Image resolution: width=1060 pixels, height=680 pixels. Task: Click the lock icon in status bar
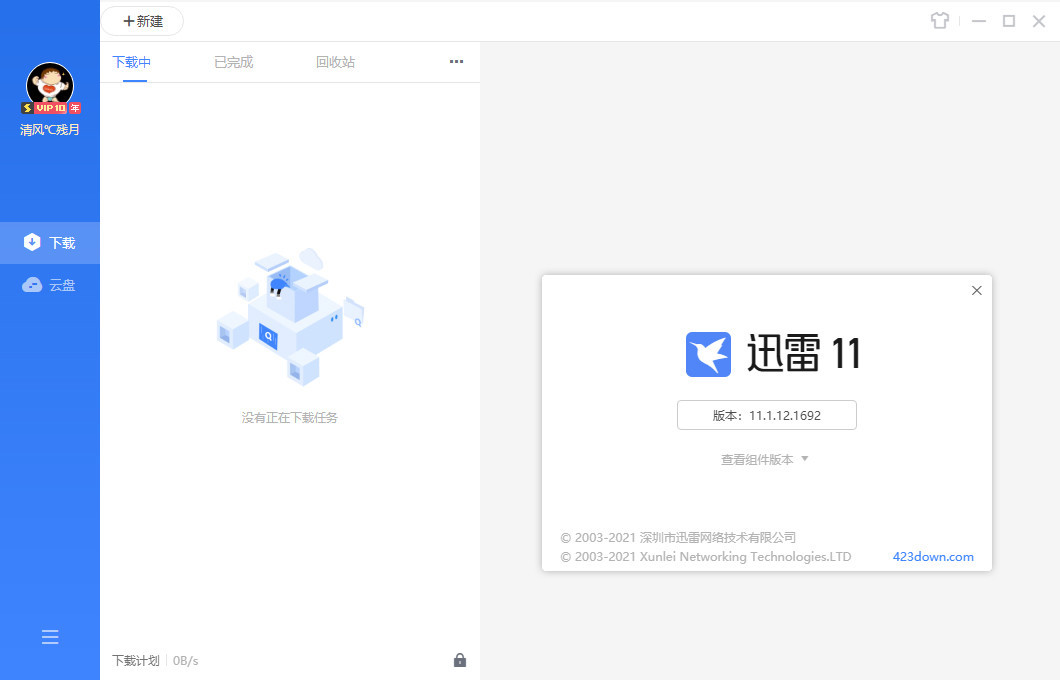(460, 660)
